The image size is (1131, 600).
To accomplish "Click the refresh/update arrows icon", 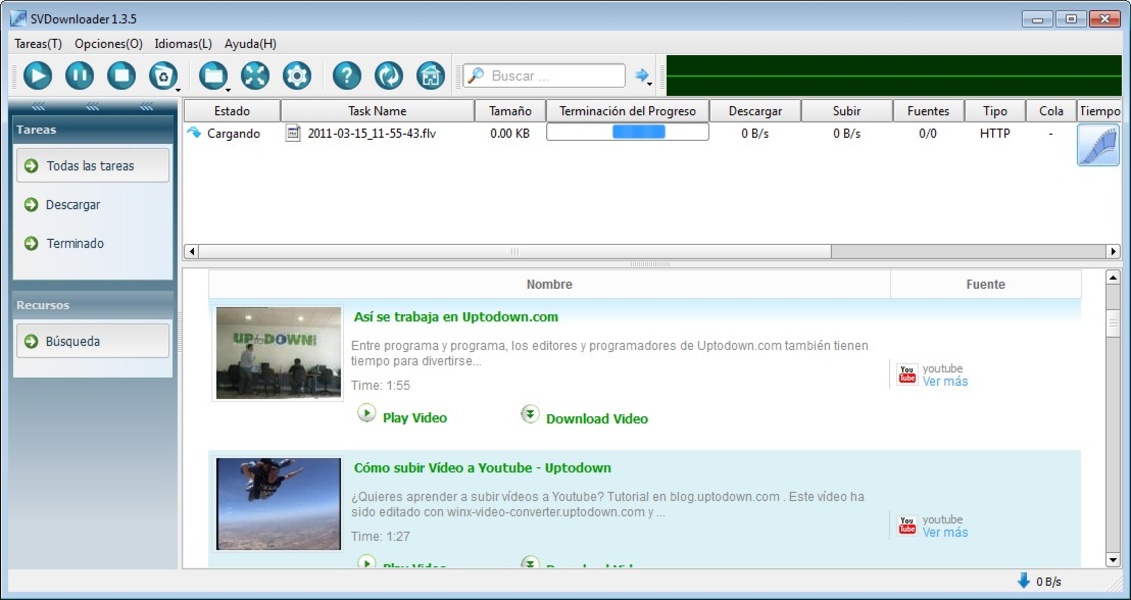I will tap(388, 75).
